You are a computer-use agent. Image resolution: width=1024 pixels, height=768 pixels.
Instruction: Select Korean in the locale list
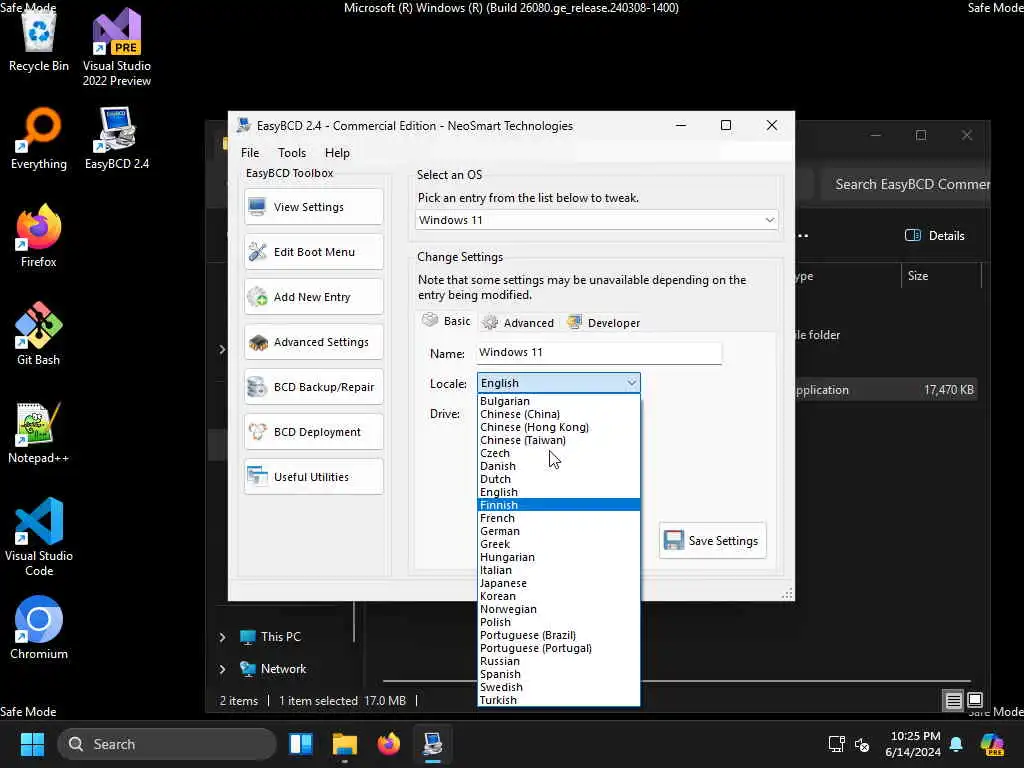click(x=558, y=596)
